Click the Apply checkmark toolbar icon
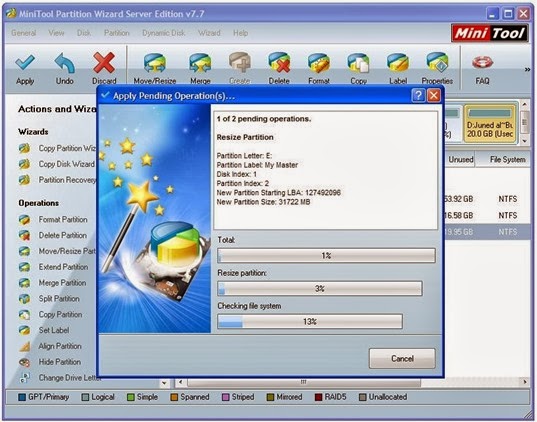537x422 pixels. [x=25, y=63]
